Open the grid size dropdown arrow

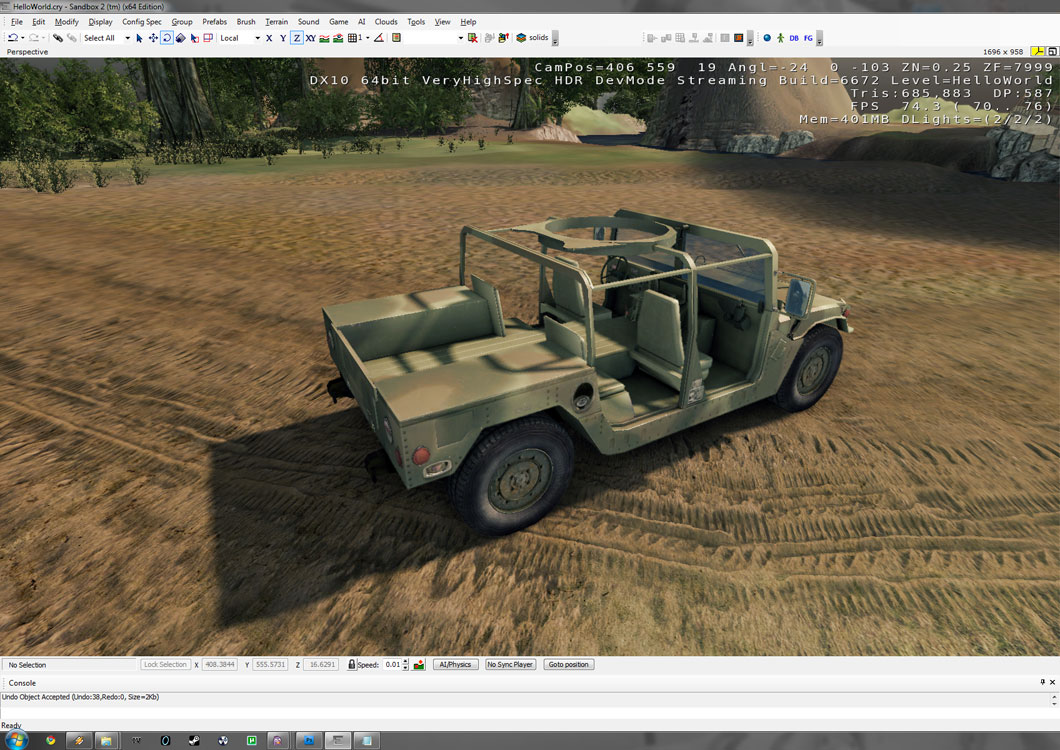point(368,38)
